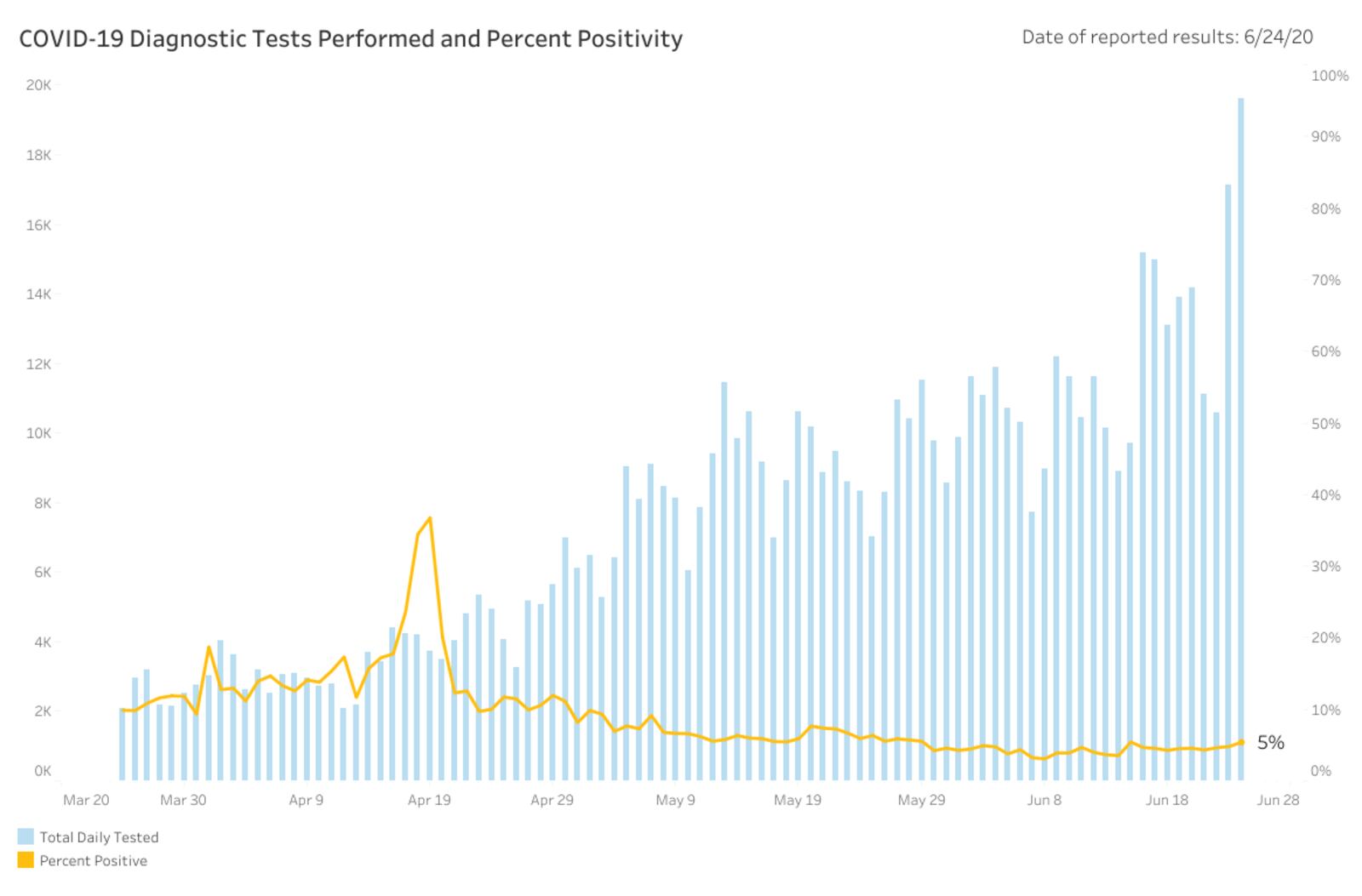Click the chart title text
This screenshot has width=1362, height=896.
(x=351, y=39)
